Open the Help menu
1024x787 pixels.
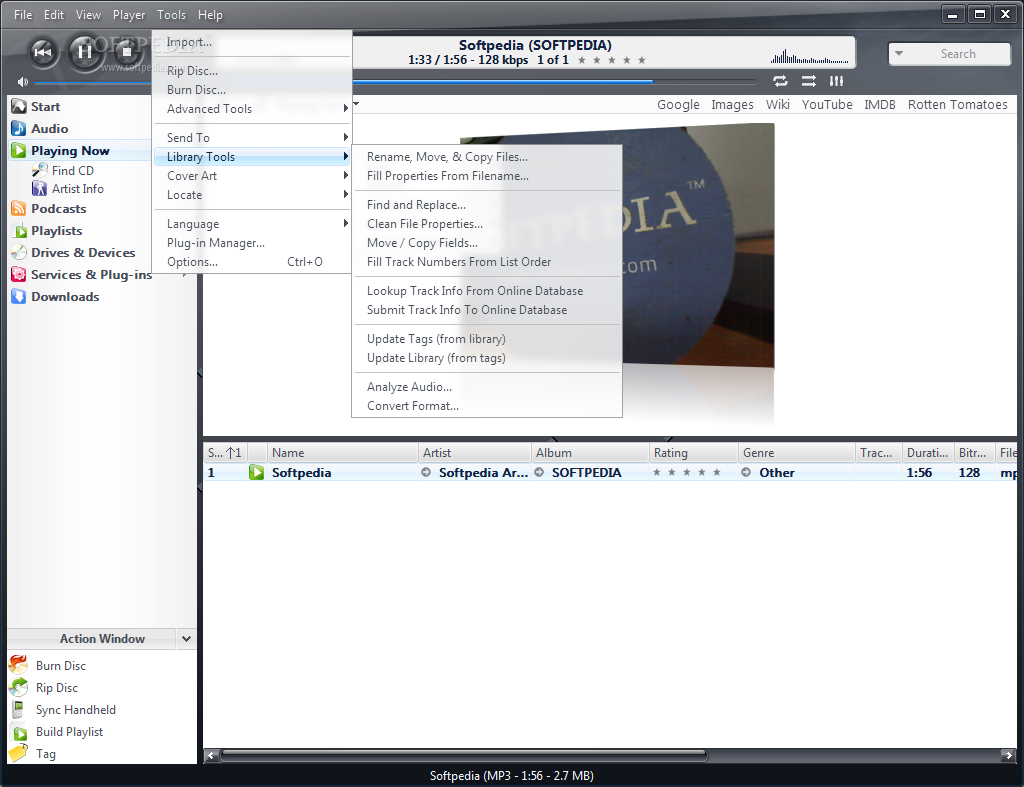210,14
